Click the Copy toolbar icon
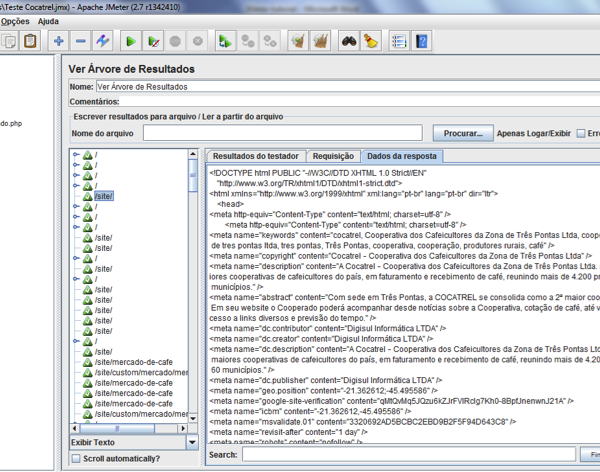The image size is (600, 472). tap(8, 41)
